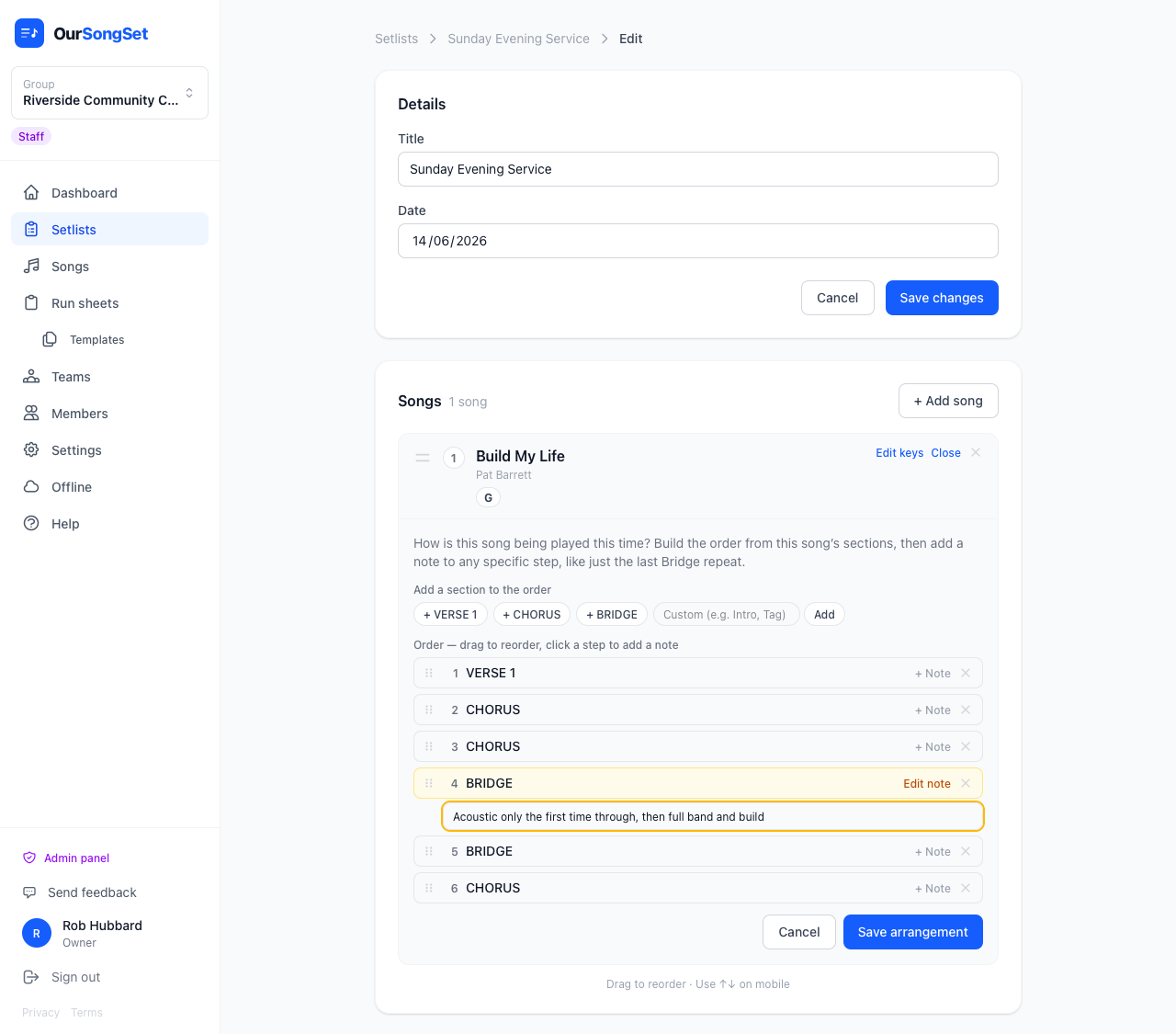This screenshot has width=1176, height=1034.
Task: Add a VERSE 1 section to order
Action: [450, 615]
